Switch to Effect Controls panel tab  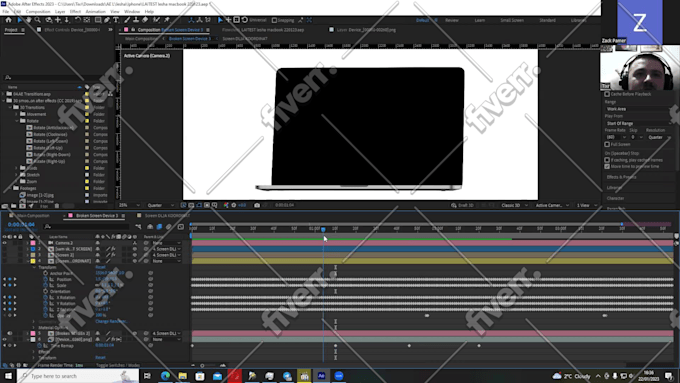tap(72, 30)
